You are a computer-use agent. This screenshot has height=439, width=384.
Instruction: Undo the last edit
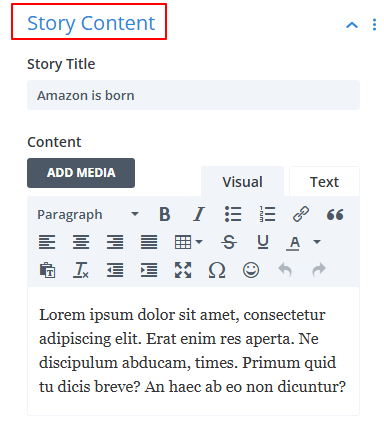pos(285,270)
